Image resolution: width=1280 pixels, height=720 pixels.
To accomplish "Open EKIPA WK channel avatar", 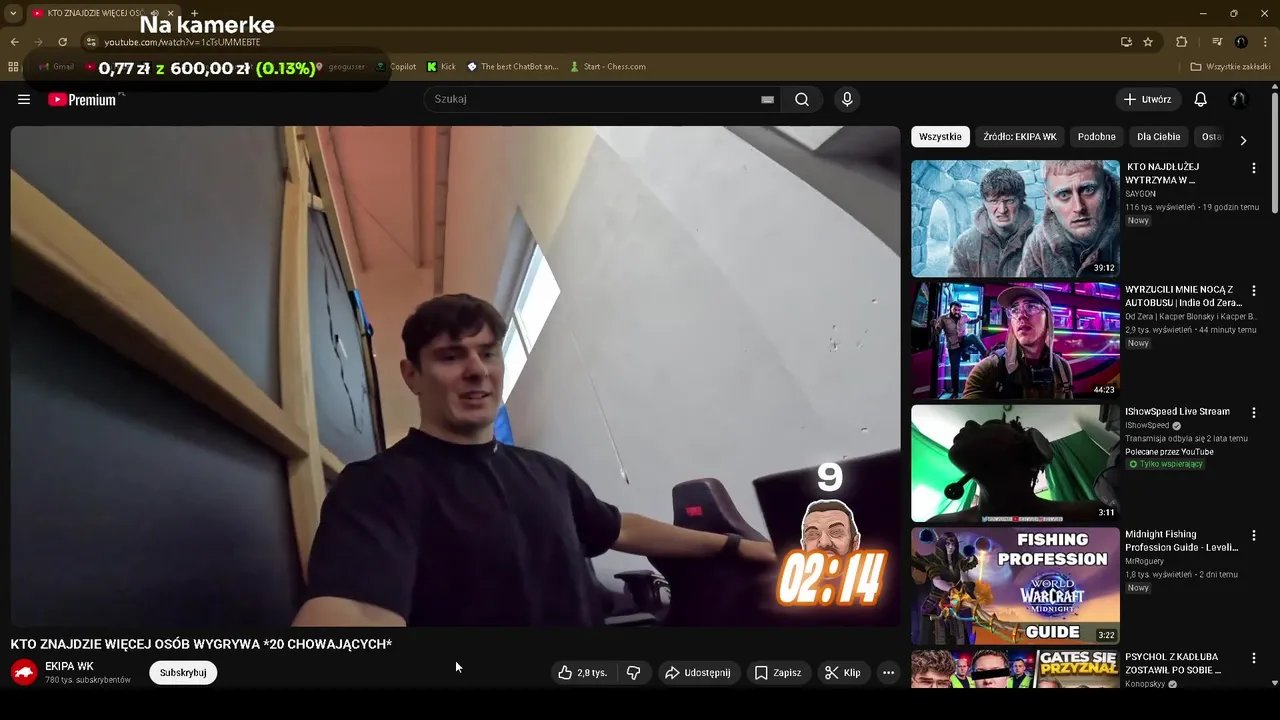I will (24, 672).
